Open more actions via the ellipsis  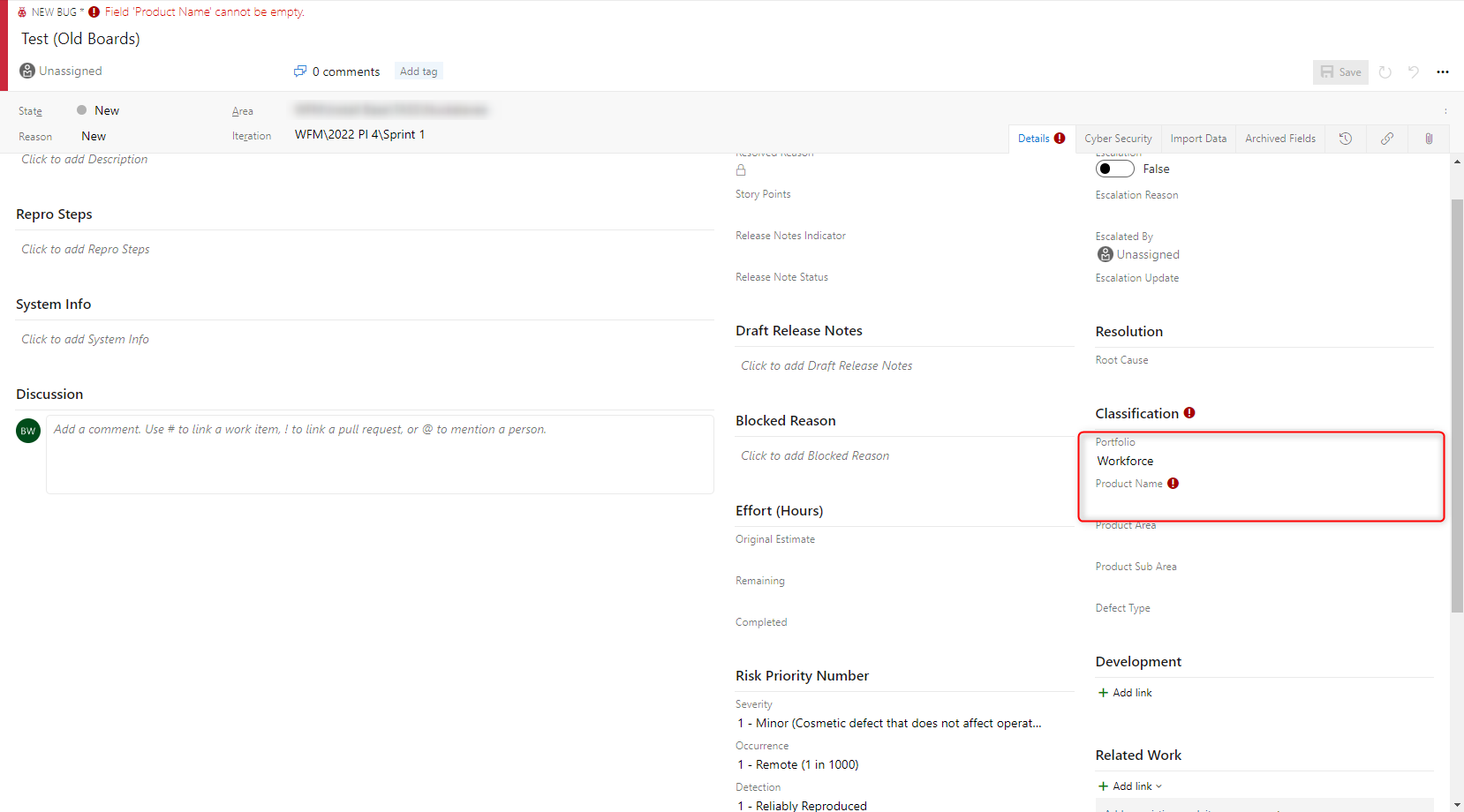point(1443,71)
